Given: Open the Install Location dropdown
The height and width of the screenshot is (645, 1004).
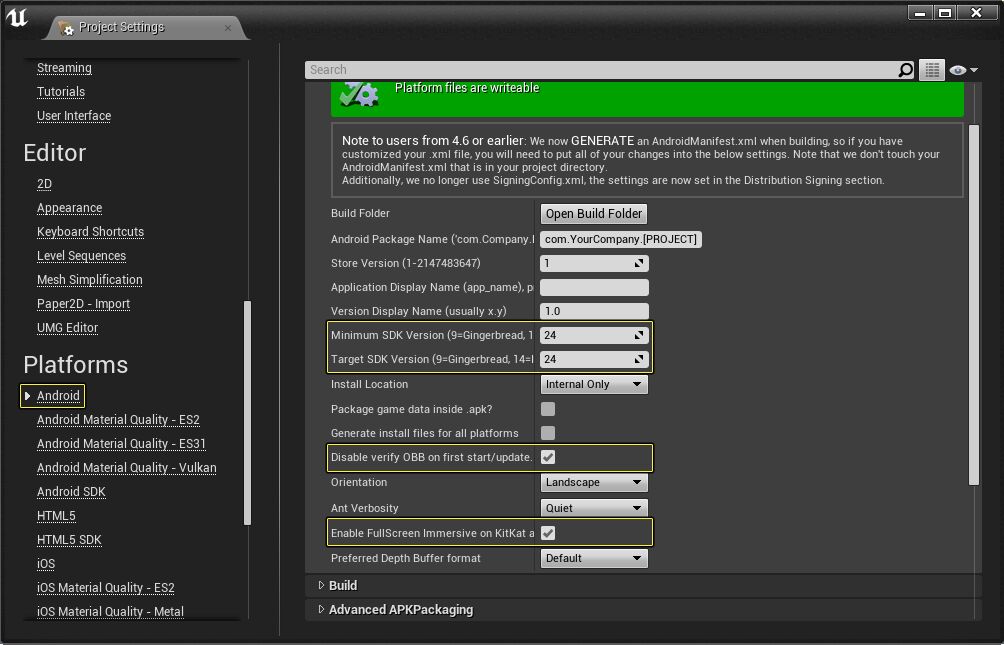Looking at the screenshot, I should pyautogui.click(x=594, y=384).
